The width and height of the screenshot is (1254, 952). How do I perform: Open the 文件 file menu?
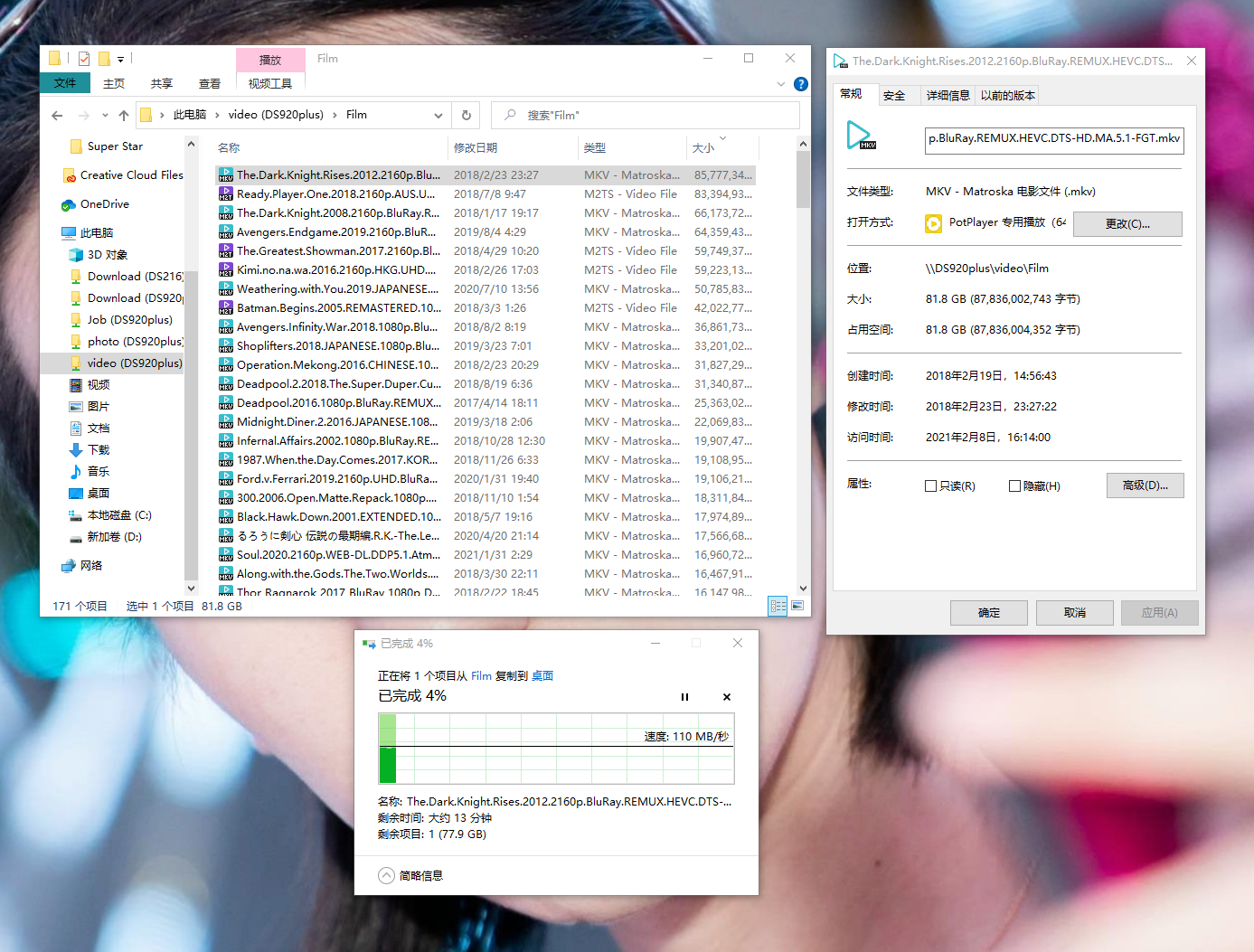coord(65,83)
